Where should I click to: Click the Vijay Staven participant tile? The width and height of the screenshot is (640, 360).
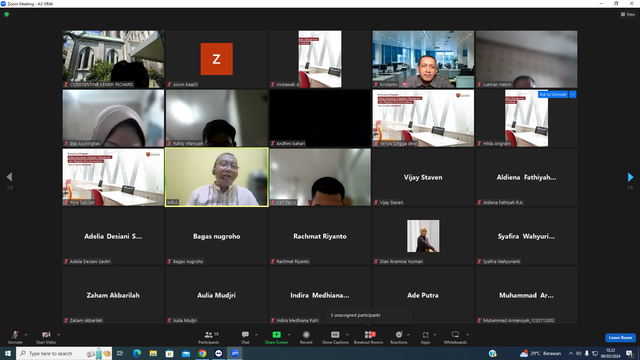point(423,177)
